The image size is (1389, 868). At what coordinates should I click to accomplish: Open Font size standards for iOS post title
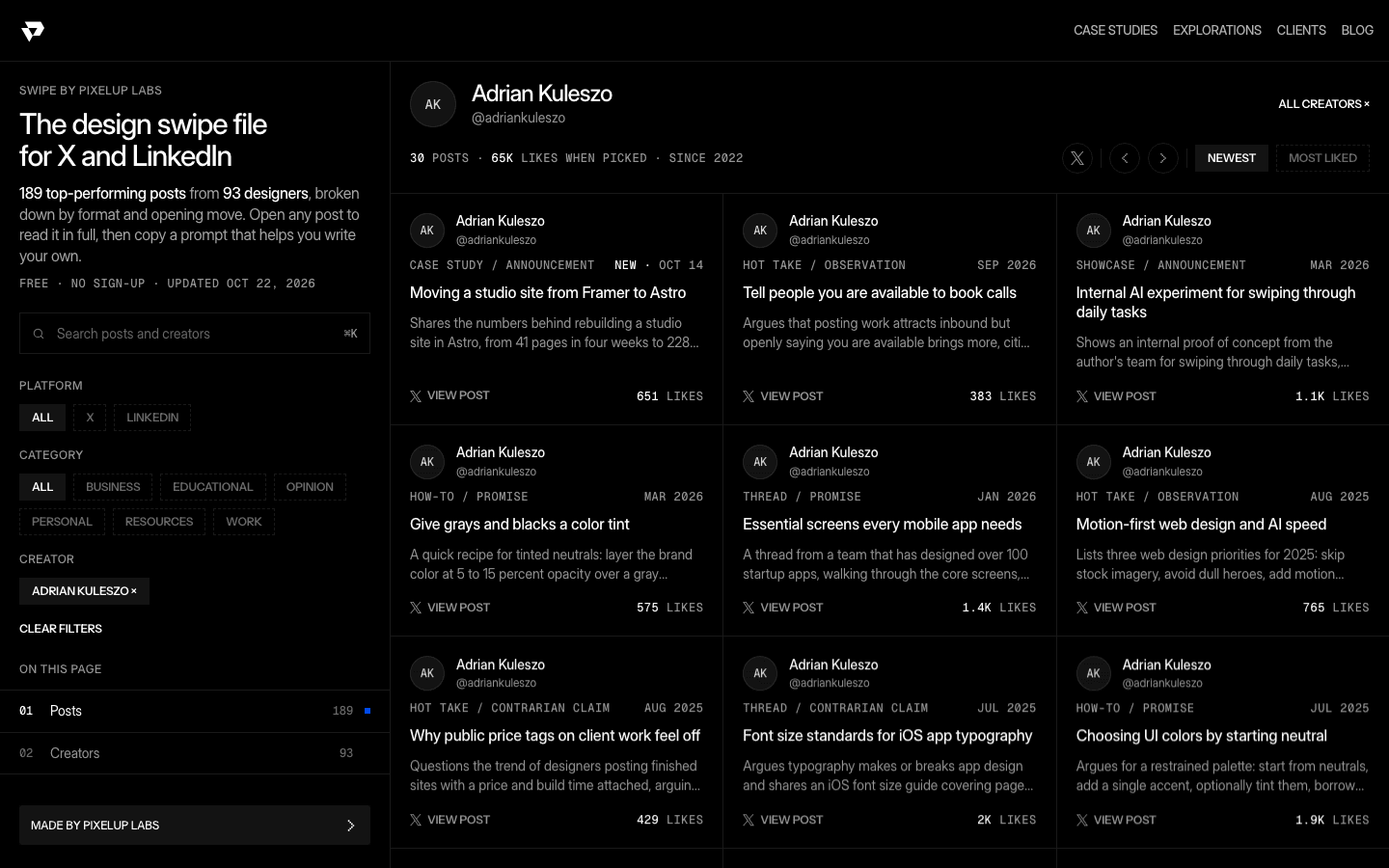(887, 736)
